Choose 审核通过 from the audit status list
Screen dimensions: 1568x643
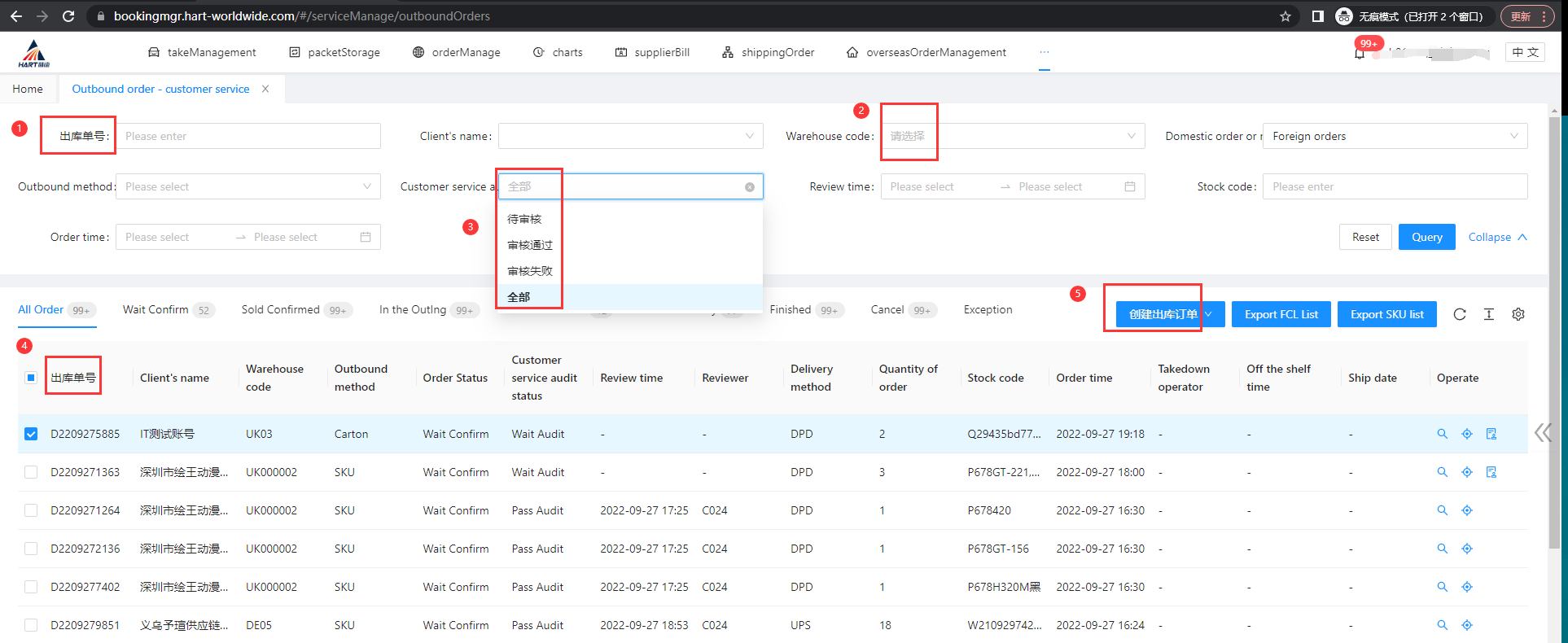click(x=530, y=245)
